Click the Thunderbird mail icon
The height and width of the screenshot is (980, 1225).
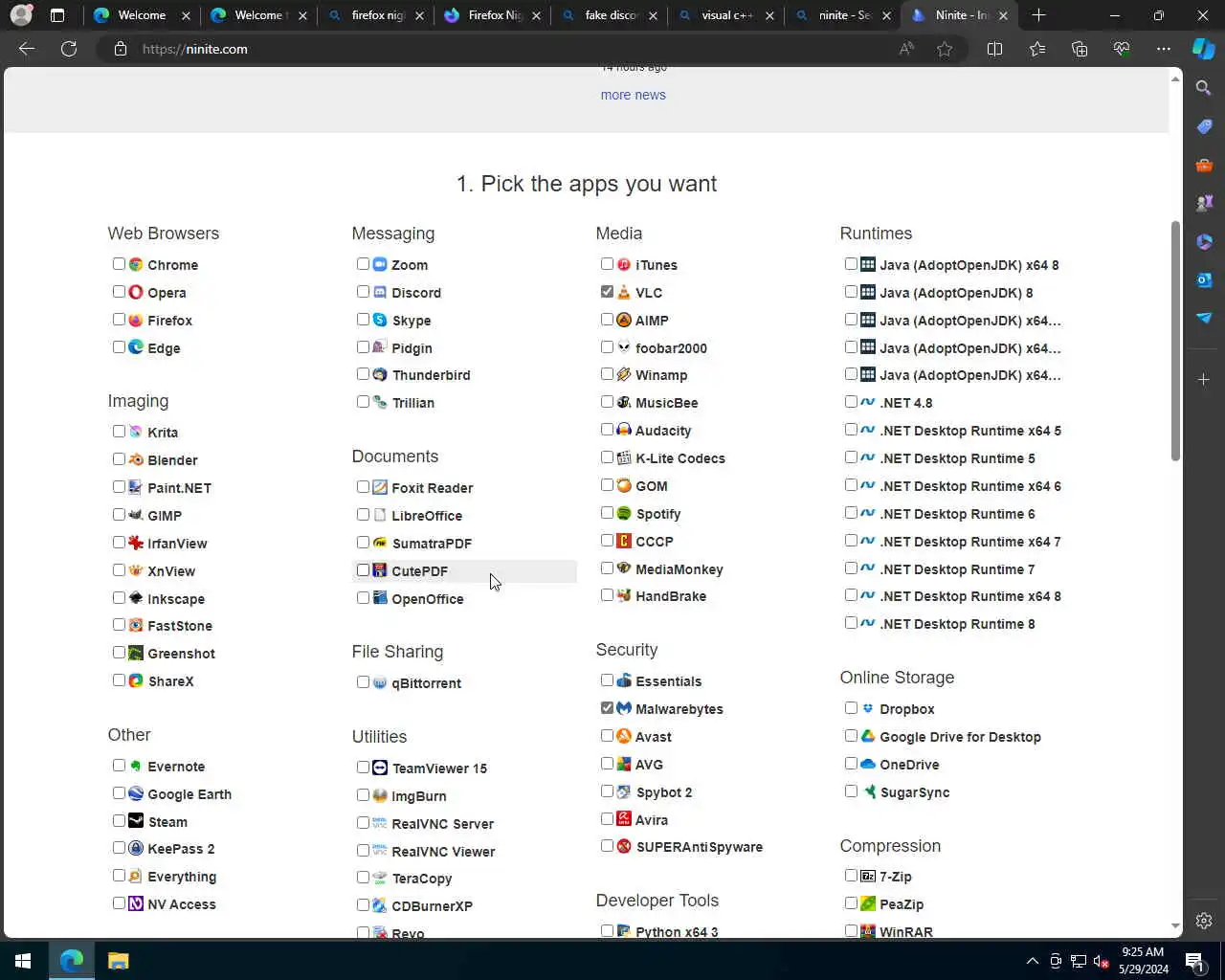click(x=380, y=374)
